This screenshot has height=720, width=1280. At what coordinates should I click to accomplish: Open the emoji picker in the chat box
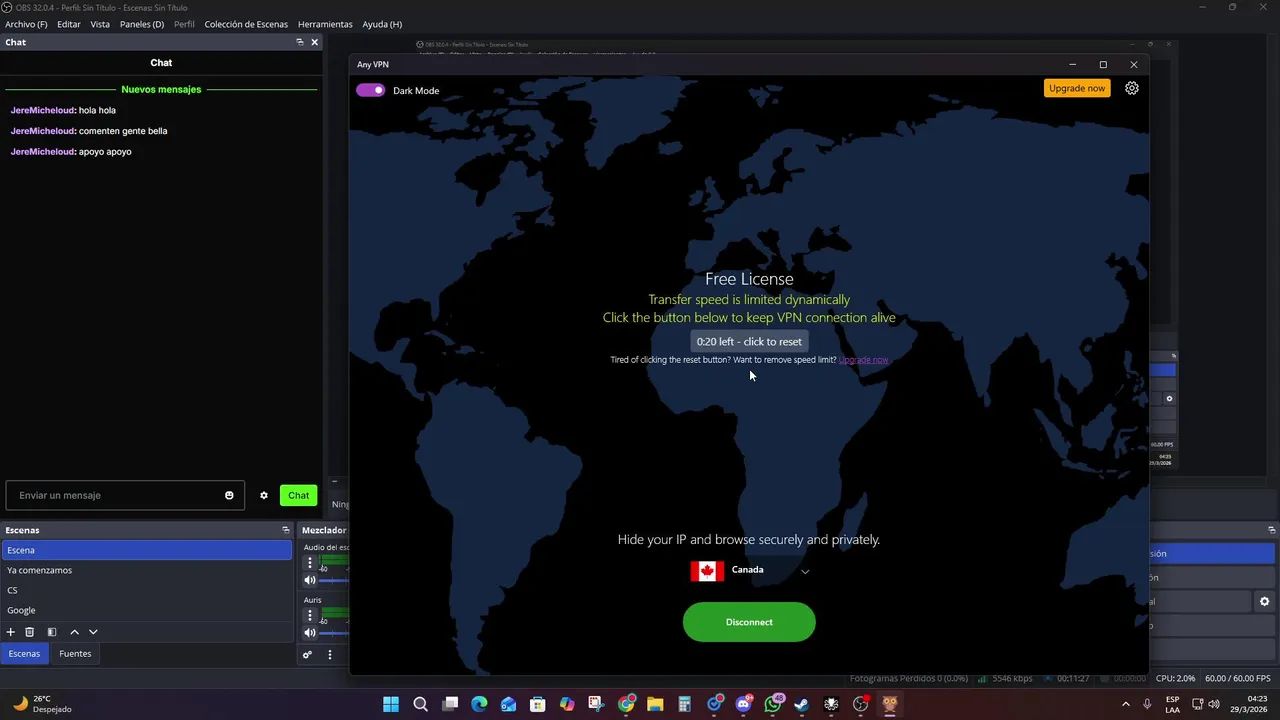coord(229,495)
